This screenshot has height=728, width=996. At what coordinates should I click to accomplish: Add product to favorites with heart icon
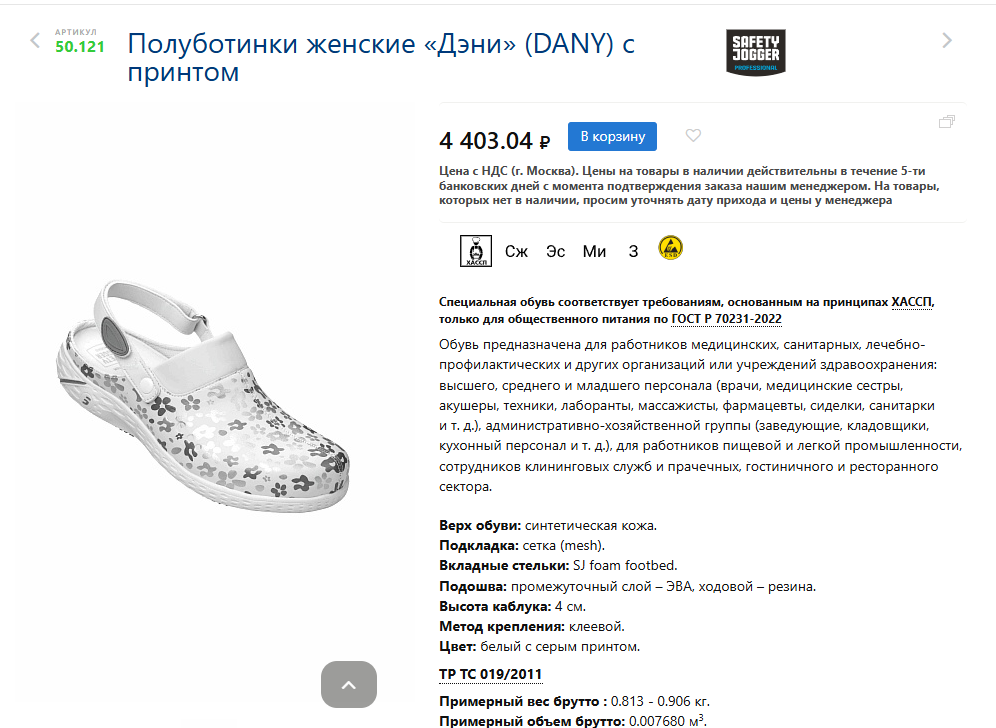tap(693, 135)
